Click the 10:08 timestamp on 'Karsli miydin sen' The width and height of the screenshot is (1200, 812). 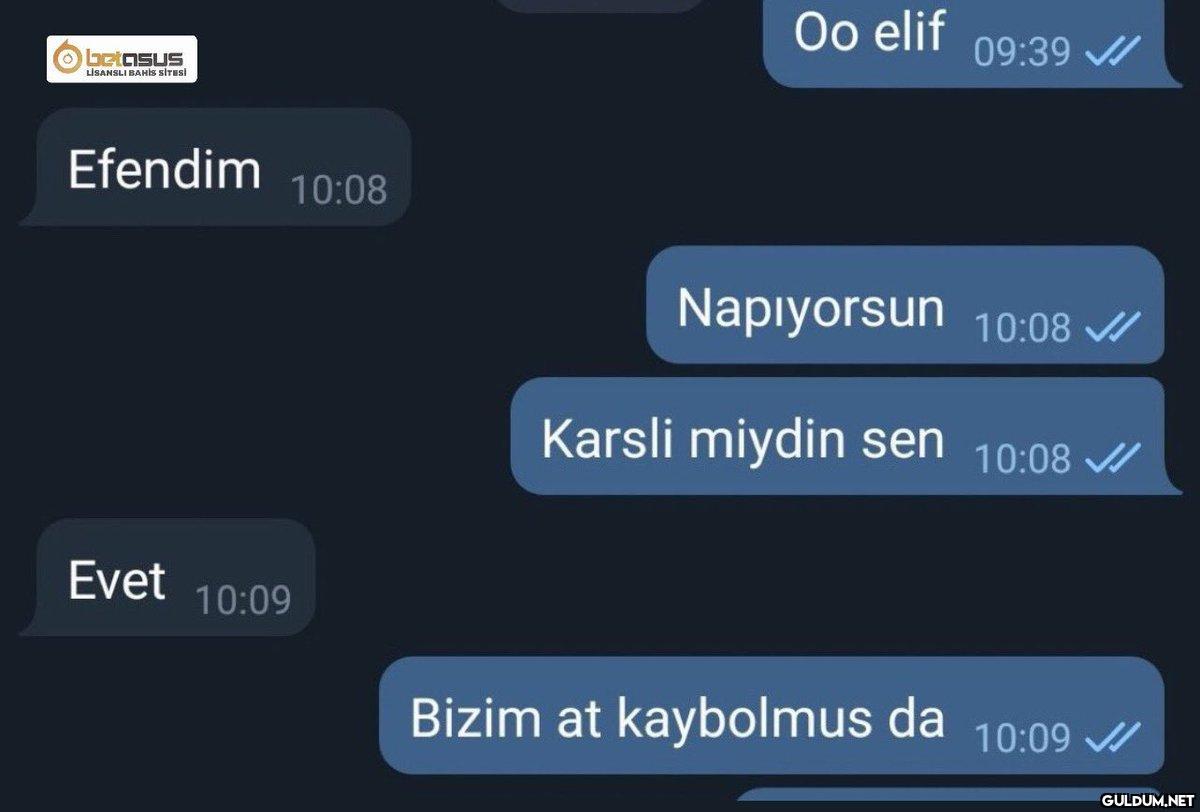[1022, 459]
